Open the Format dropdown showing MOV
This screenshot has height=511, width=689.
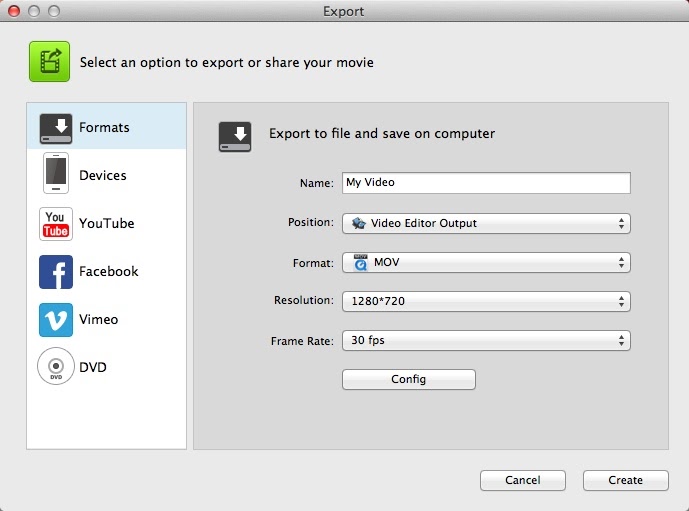(486, 262)
